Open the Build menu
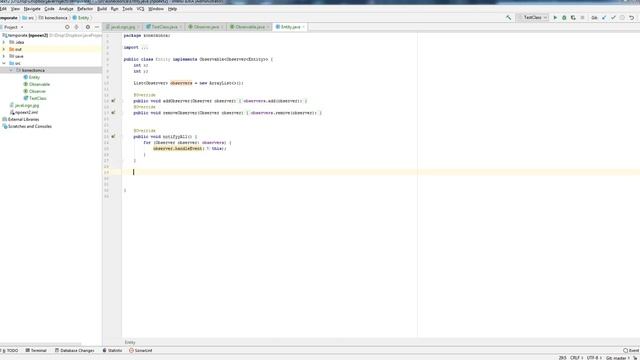This screenshot has width=640, height=360. (102, 9)
